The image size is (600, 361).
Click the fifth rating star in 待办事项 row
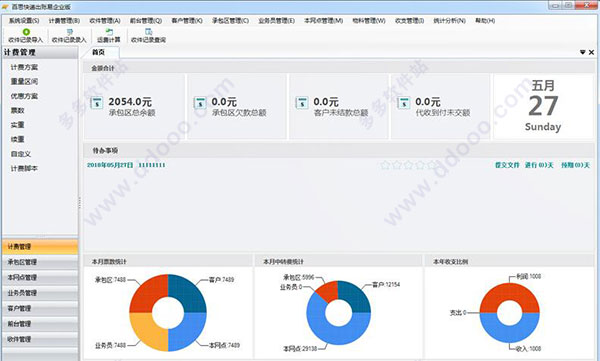[x=432, y=165]
